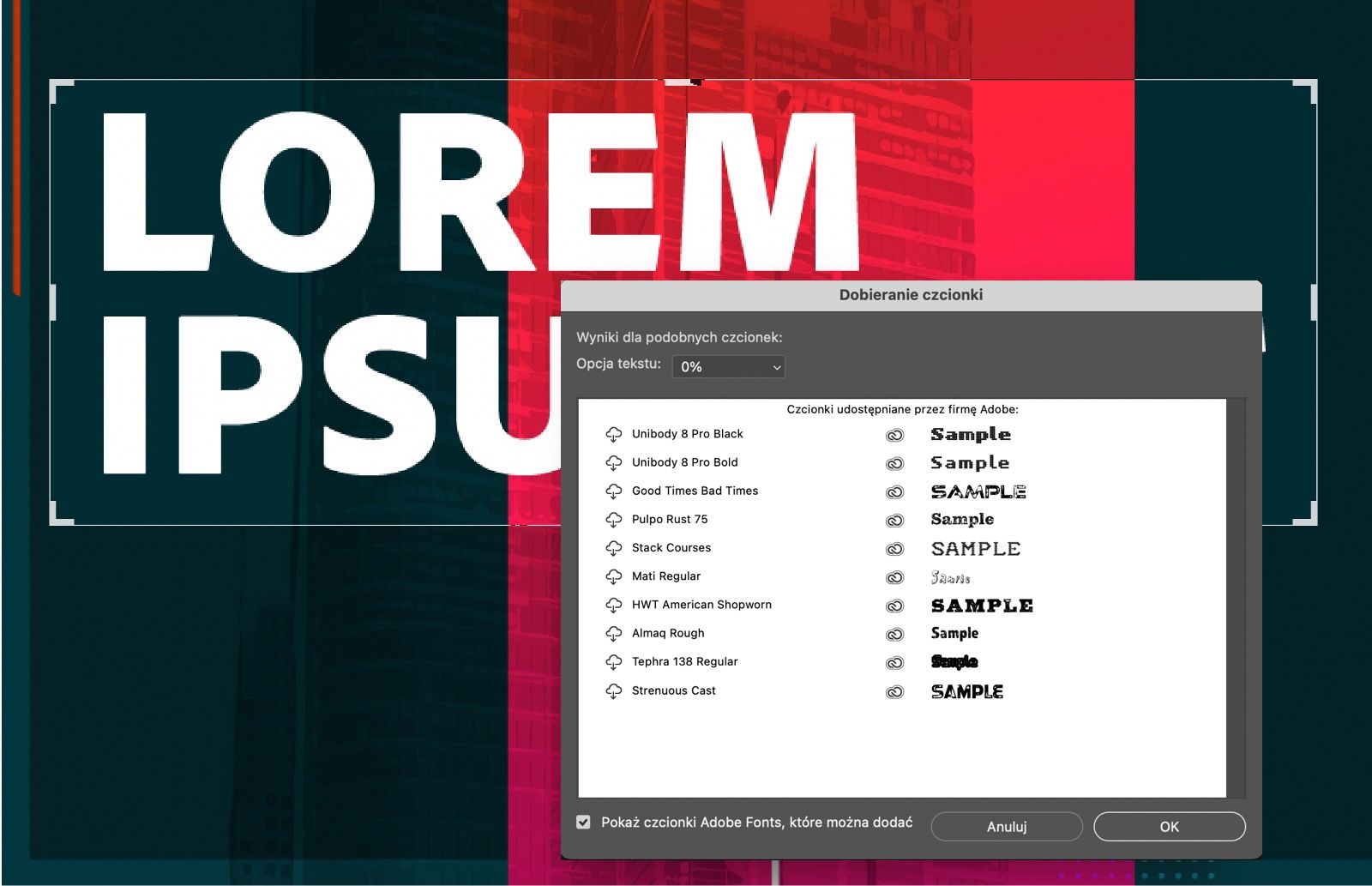Click Good Times Bad Times sample preview
This screenshot has width=1372, height=886.
click(978, 491)
